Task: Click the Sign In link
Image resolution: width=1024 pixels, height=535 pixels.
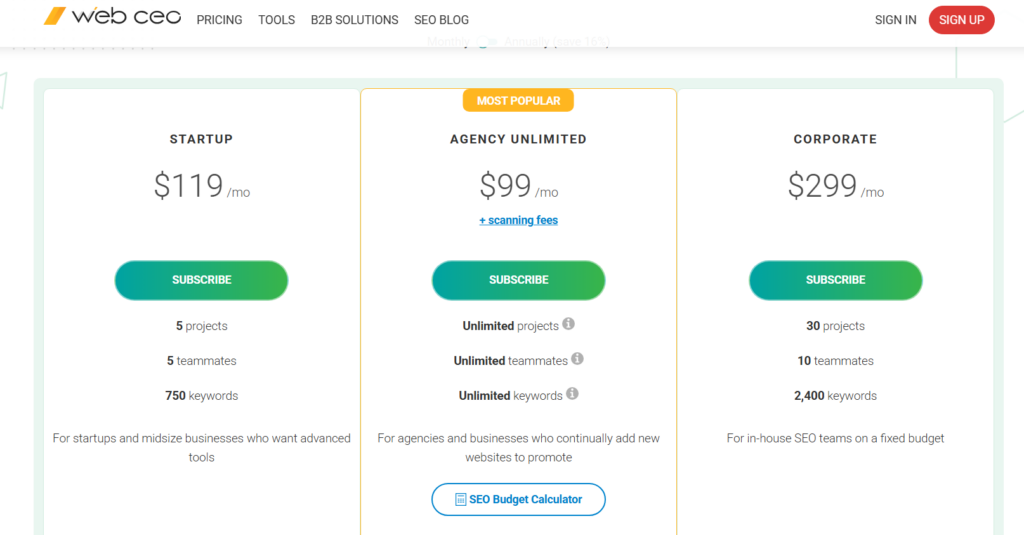Action: pos(895,20)
